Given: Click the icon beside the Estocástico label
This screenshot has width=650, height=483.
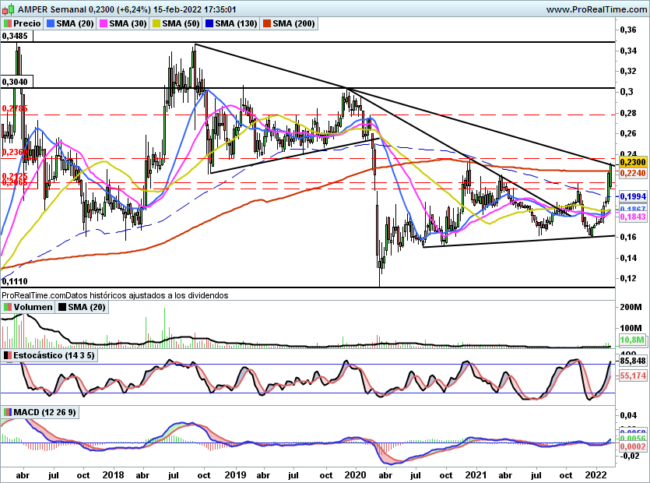Looking at the screenshot, I should (7, 355).
